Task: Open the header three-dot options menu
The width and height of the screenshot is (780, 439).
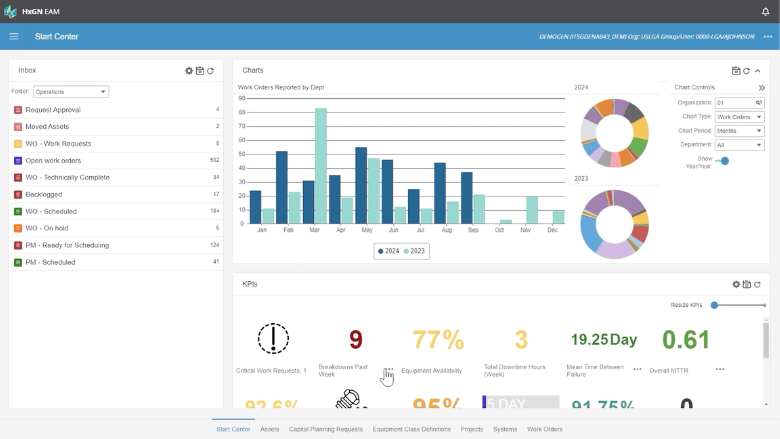Action: [767, 37]
